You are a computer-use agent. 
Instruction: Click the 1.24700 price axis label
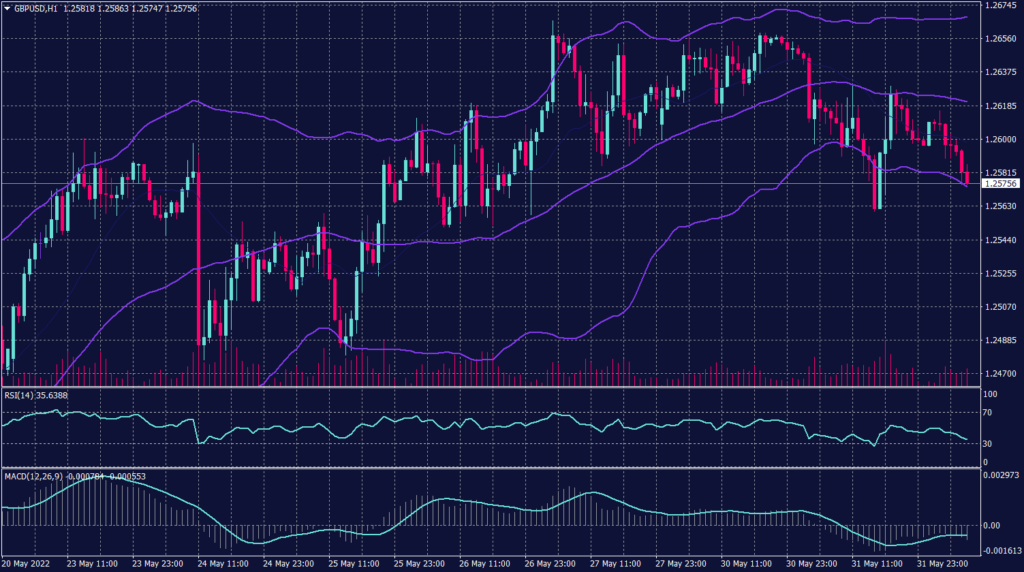pos(1000,373)
